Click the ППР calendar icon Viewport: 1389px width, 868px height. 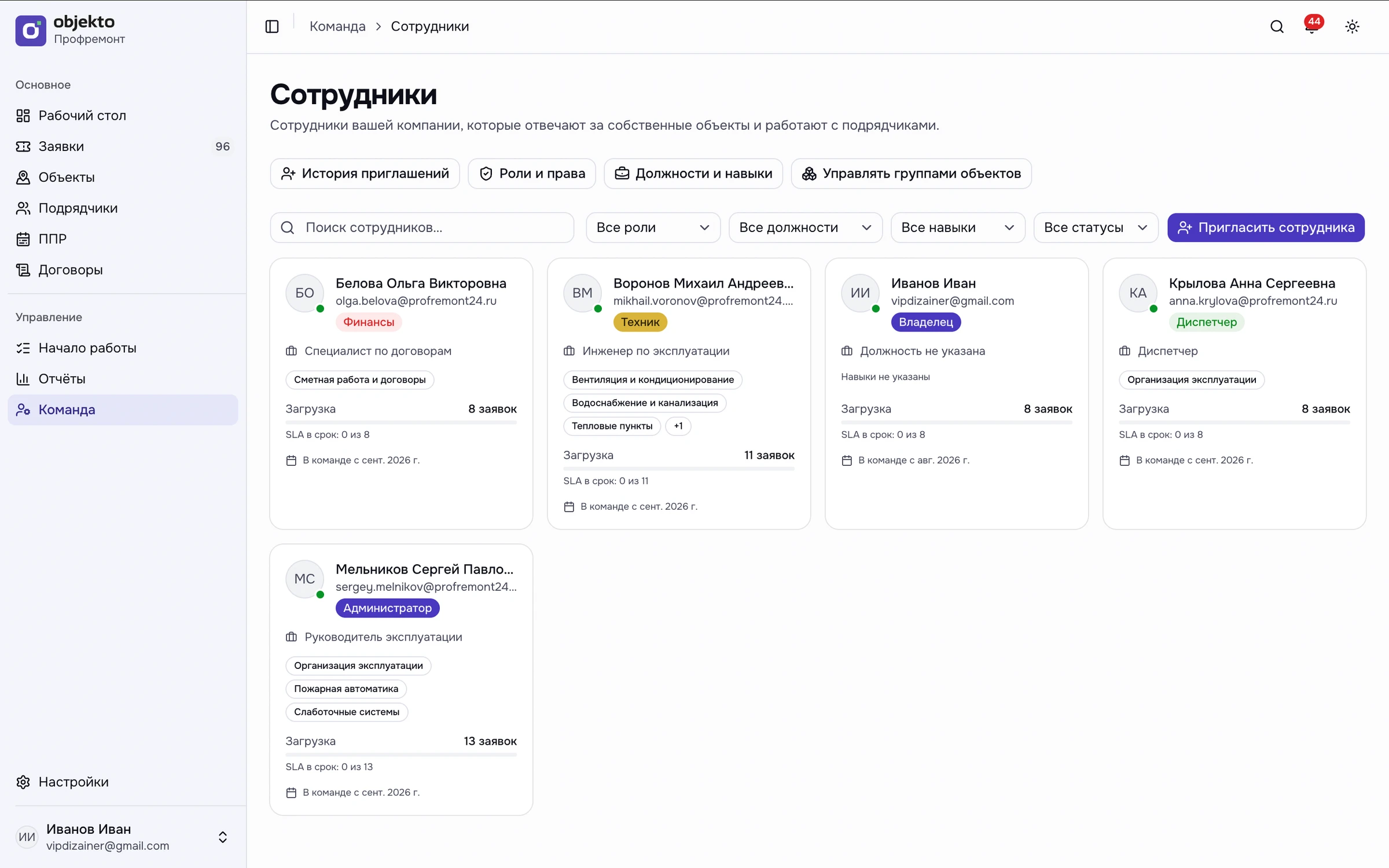pyautogui.click(x=23, y=239)
